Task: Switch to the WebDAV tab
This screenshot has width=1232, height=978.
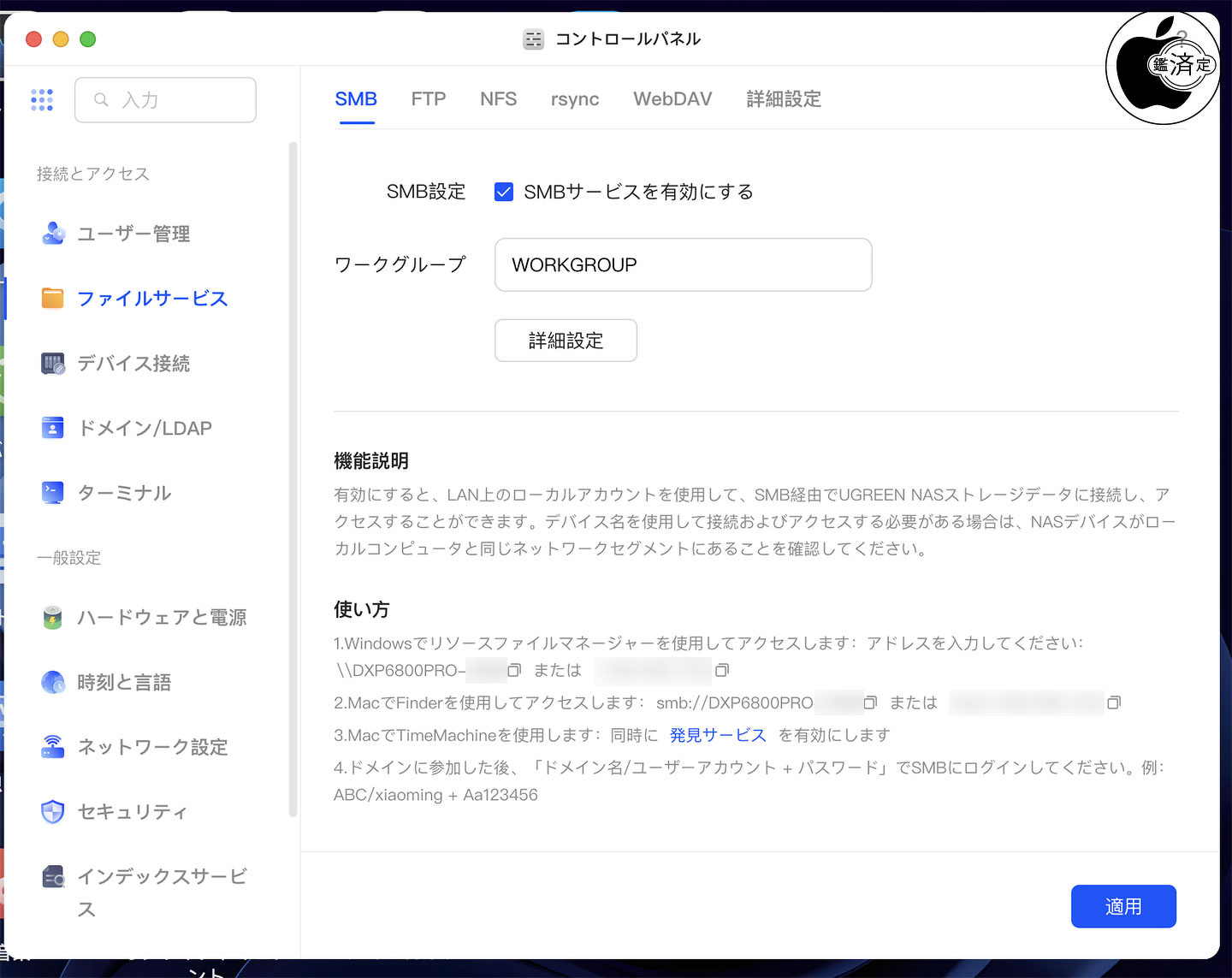Action: (672, 99)
